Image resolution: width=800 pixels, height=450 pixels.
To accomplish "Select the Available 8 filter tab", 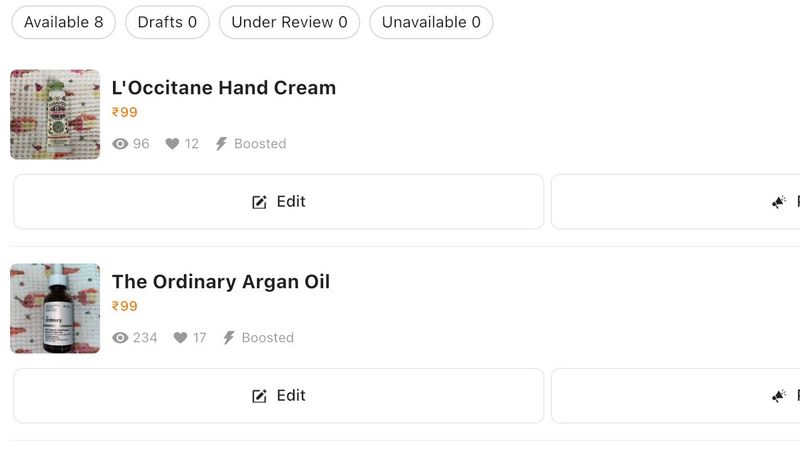I will (x=63, y=22).
